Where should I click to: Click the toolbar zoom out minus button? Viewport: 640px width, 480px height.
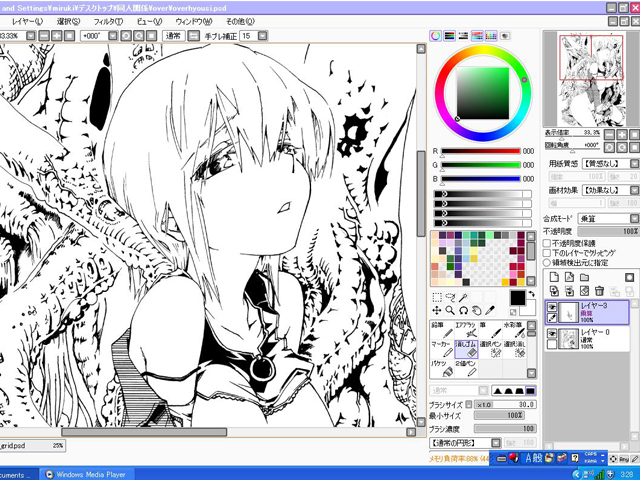coord(44,36)
